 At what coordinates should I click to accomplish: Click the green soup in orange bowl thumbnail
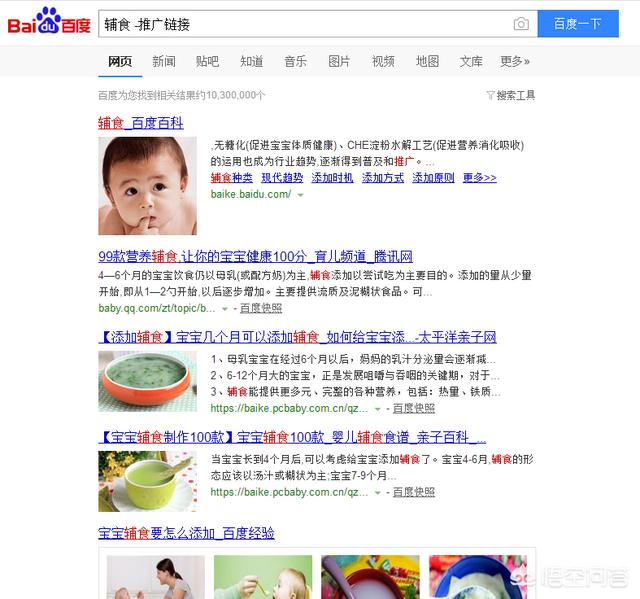(147, 382)
